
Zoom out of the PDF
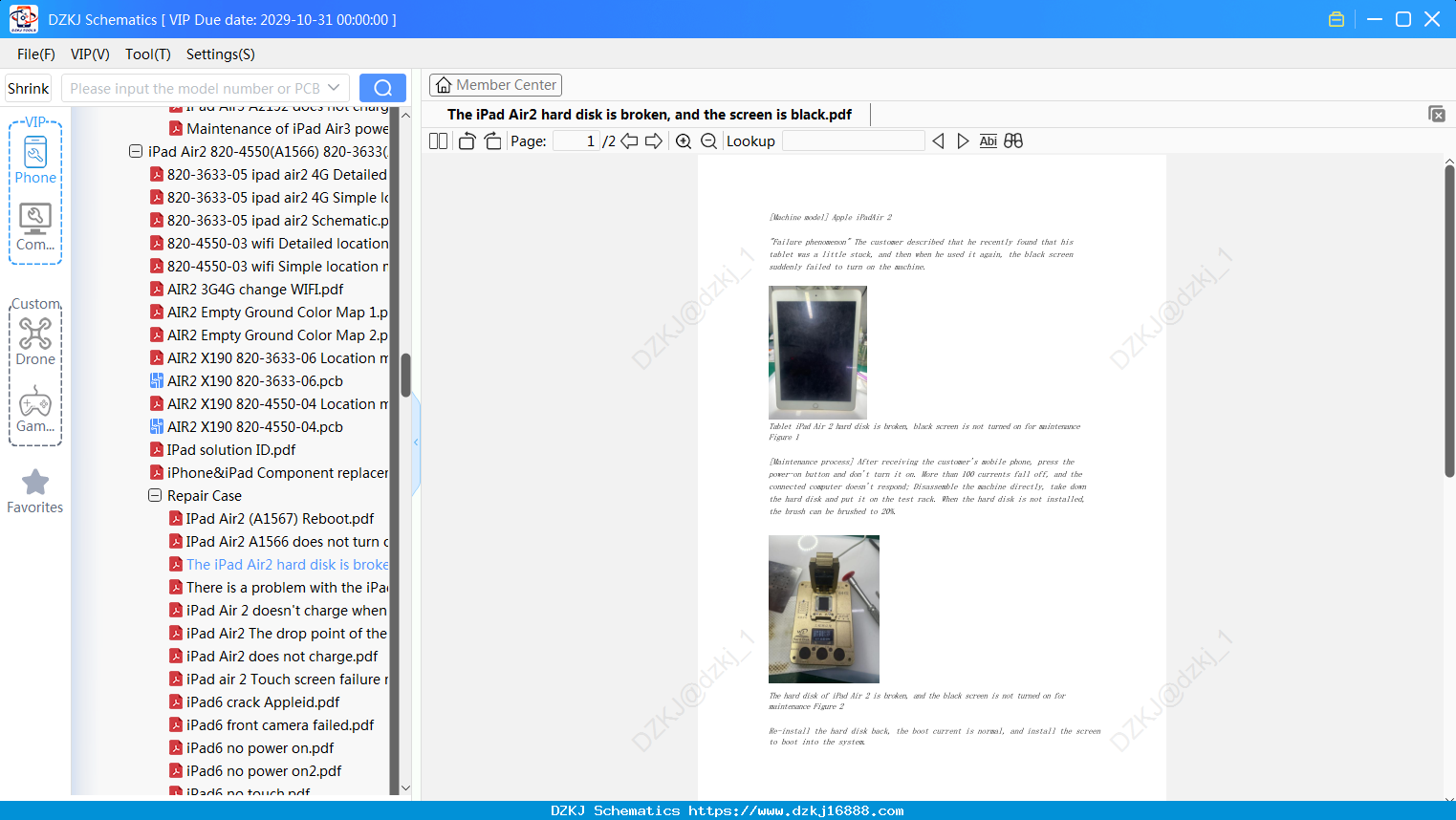[x=708, y=141]
